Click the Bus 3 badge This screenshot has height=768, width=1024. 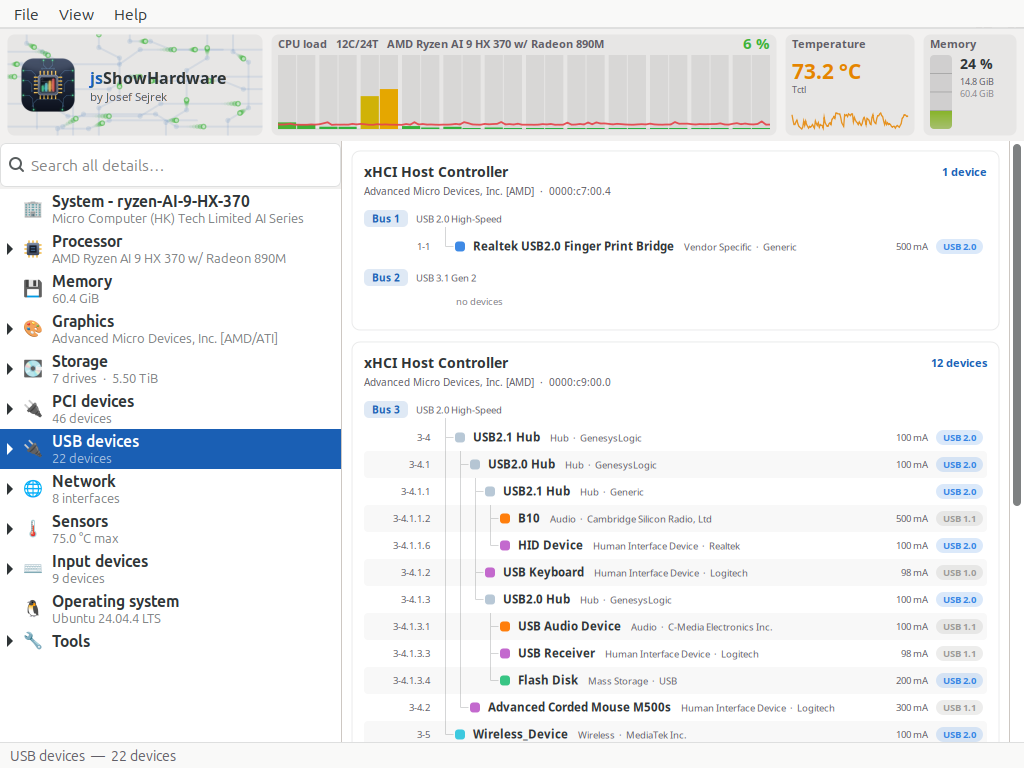point(385,409)
